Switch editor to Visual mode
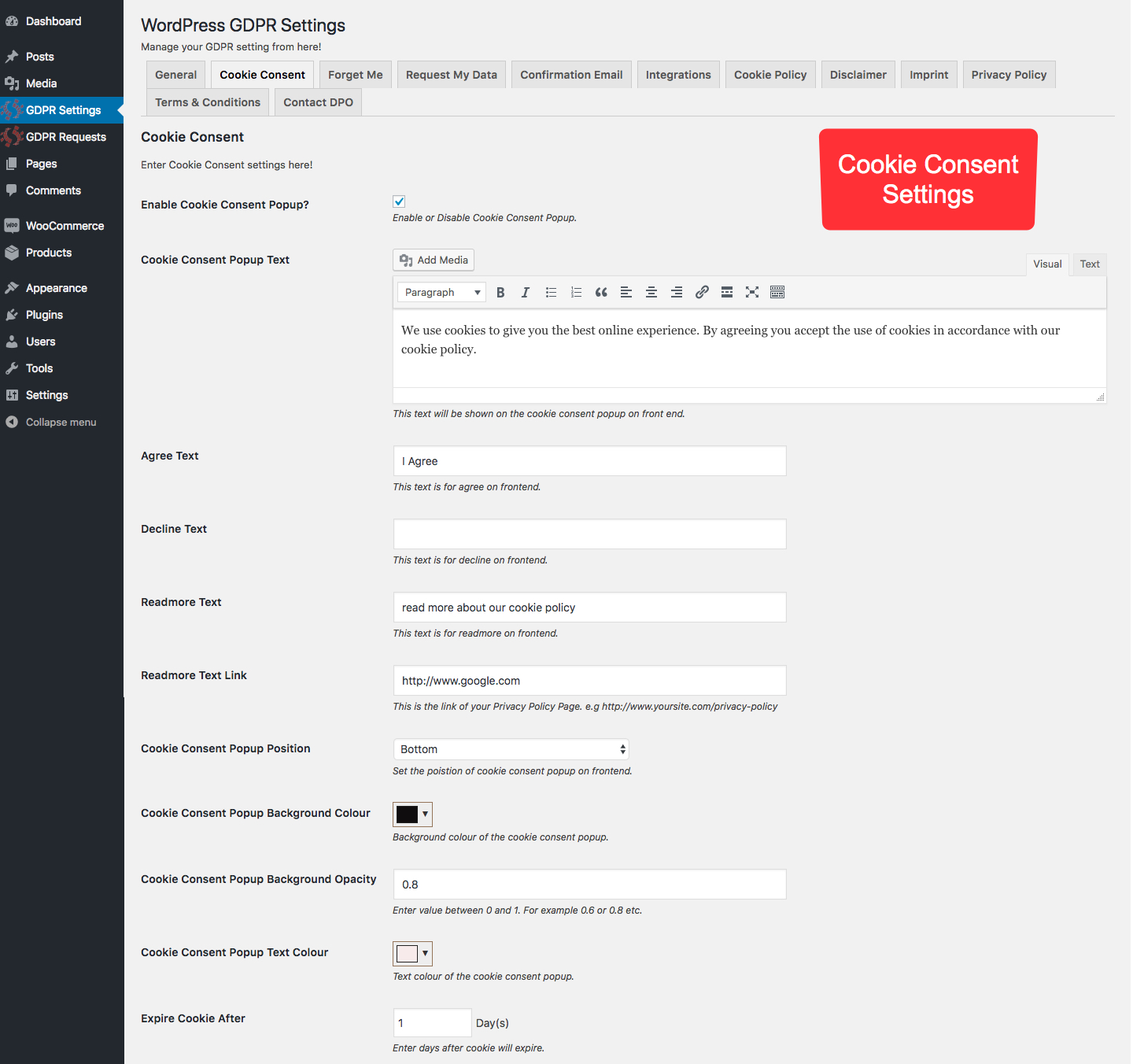The image size is (1133, 1064). [x=1047, y=264]
